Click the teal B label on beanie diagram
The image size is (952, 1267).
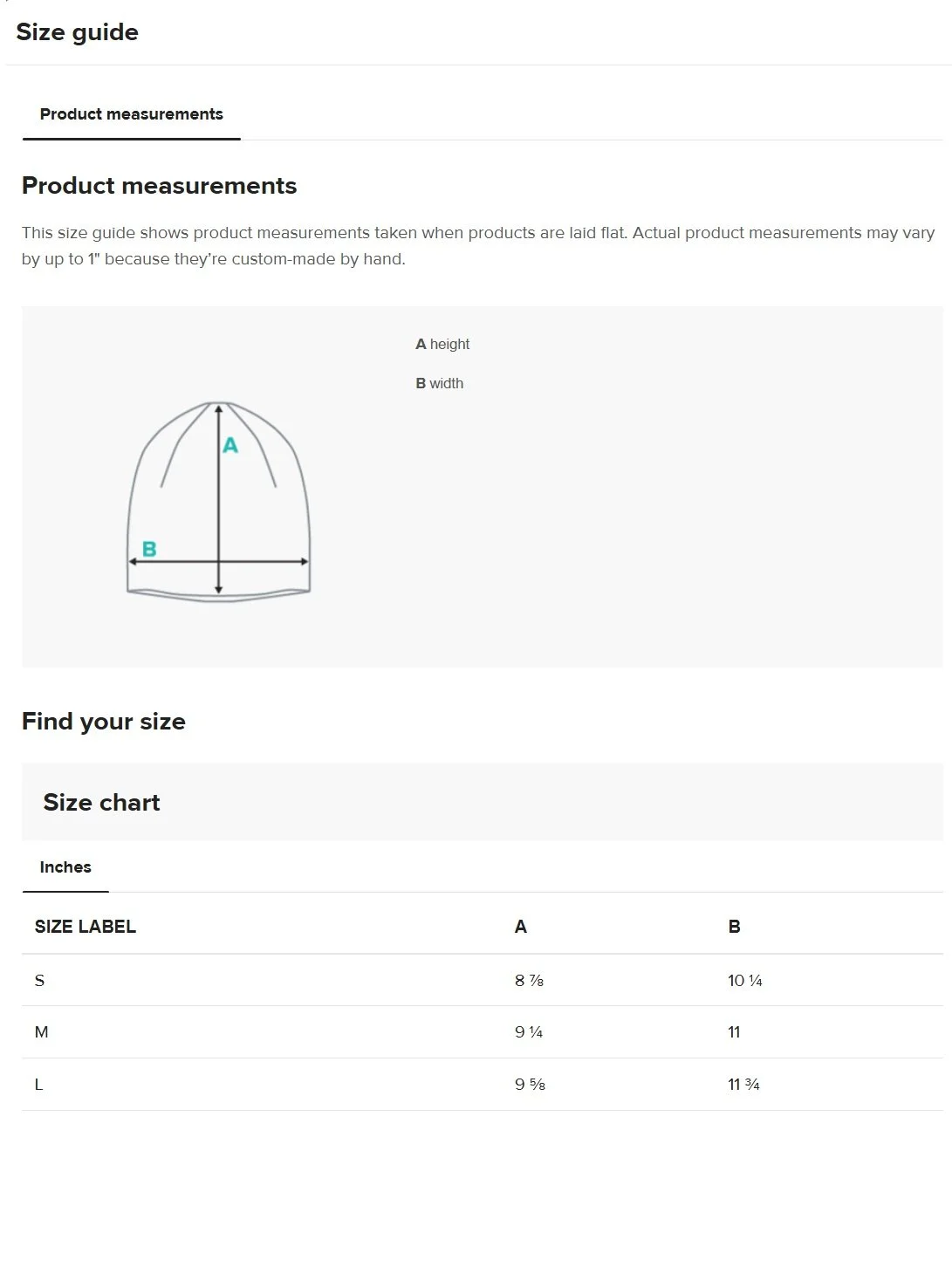pos(149,549)
